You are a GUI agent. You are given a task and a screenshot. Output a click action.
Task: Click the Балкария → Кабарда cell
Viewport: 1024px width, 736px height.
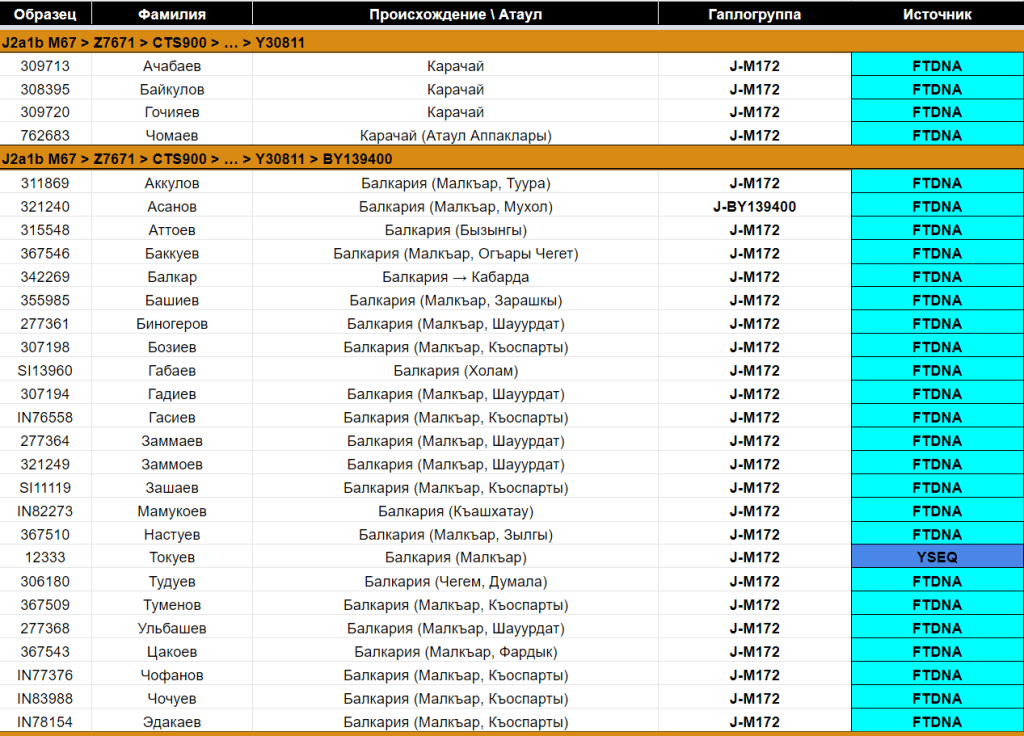(455, 277)
